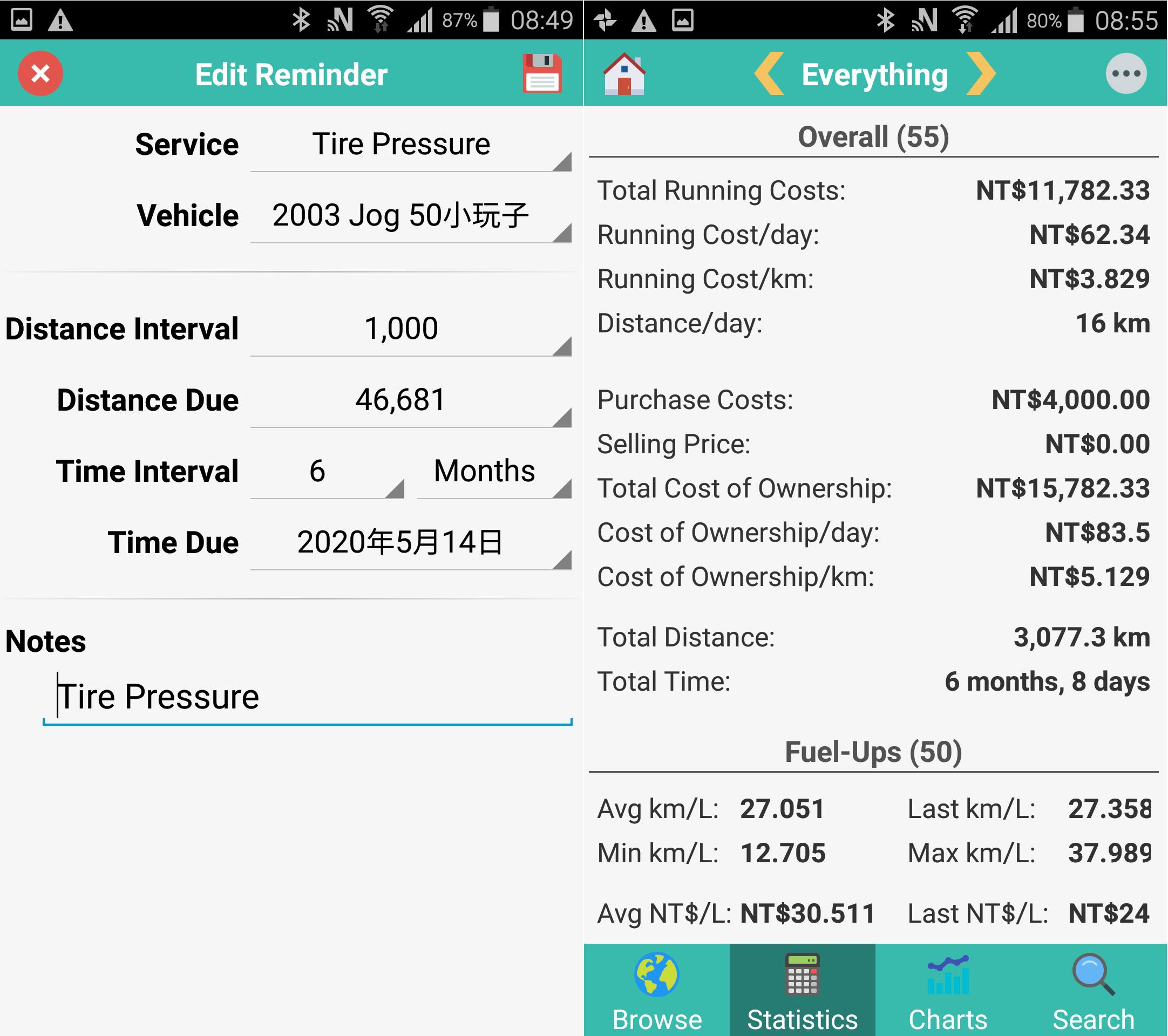The width and height of the screenshot is (1168, 1036).
Task: Open Vehicle dropdown showing 2003 Jog 50
Action: tap(410, 216)
